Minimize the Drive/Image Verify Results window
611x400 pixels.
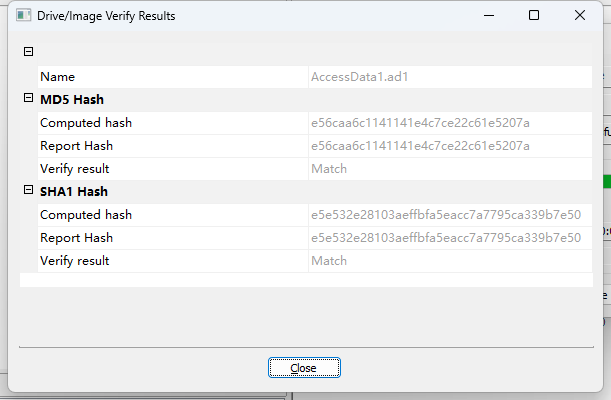[x=487, y=16]
